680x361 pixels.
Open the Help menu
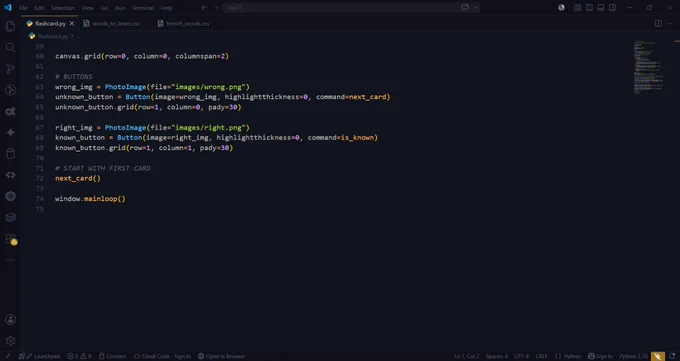(x=167, y=8)
